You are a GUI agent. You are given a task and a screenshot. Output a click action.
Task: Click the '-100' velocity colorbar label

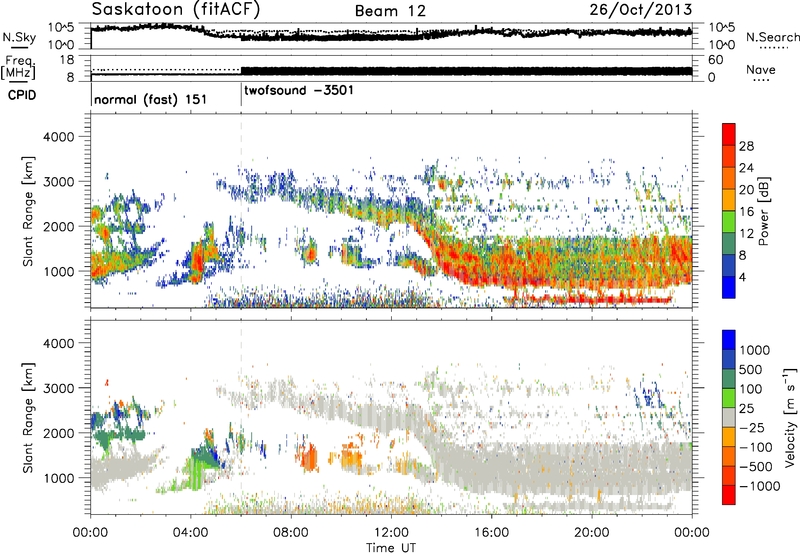coord(756,447)
